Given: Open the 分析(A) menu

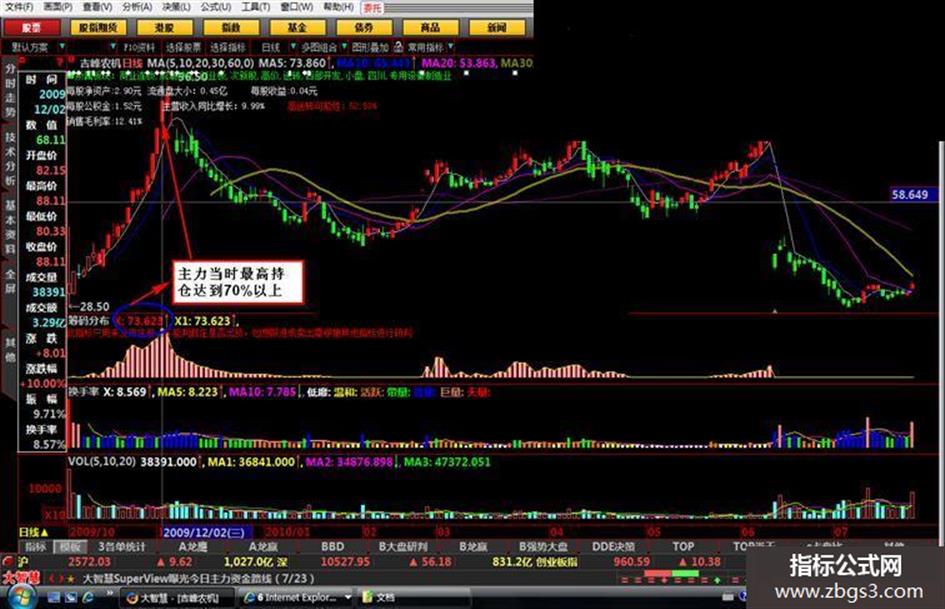Looking at the screenshot, I should [137, 7].
